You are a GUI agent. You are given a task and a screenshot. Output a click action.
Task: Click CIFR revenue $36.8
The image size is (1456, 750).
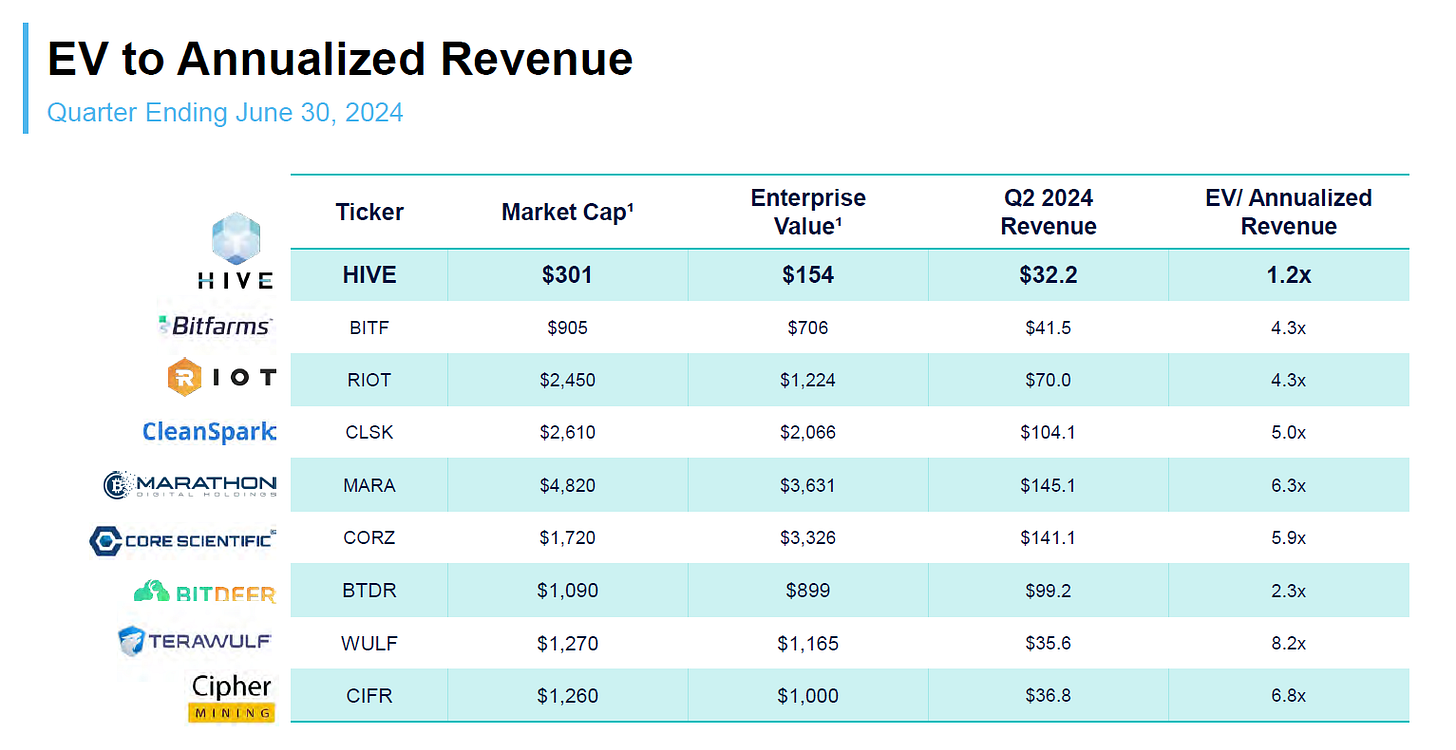coord(1048,696)
